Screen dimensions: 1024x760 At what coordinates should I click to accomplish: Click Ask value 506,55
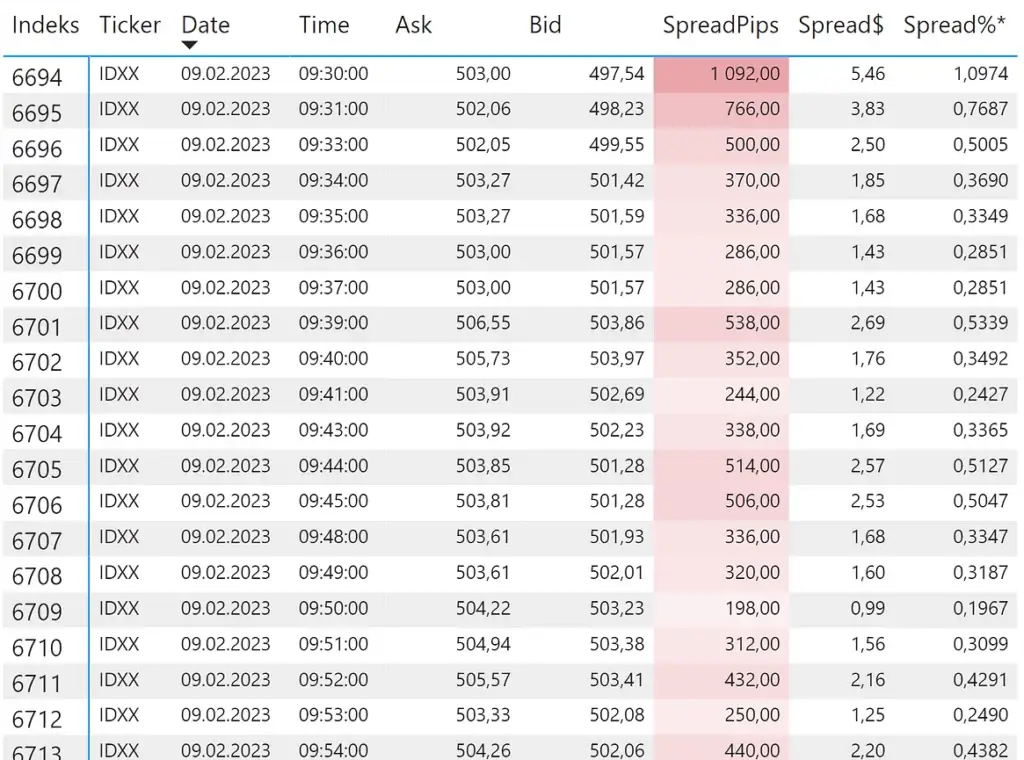coord(483,323)
